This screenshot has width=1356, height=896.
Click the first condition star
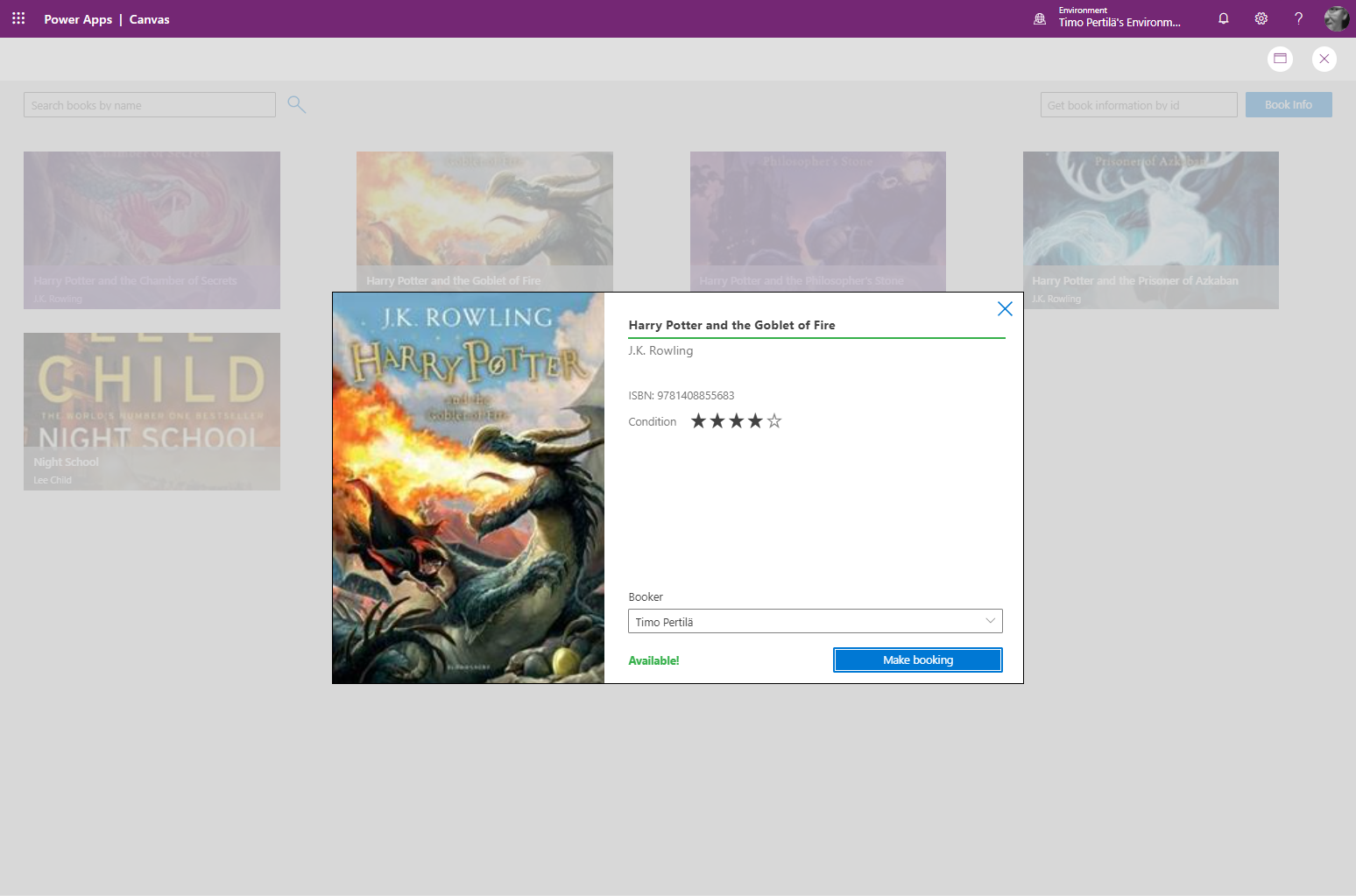(x=698, y=421)
